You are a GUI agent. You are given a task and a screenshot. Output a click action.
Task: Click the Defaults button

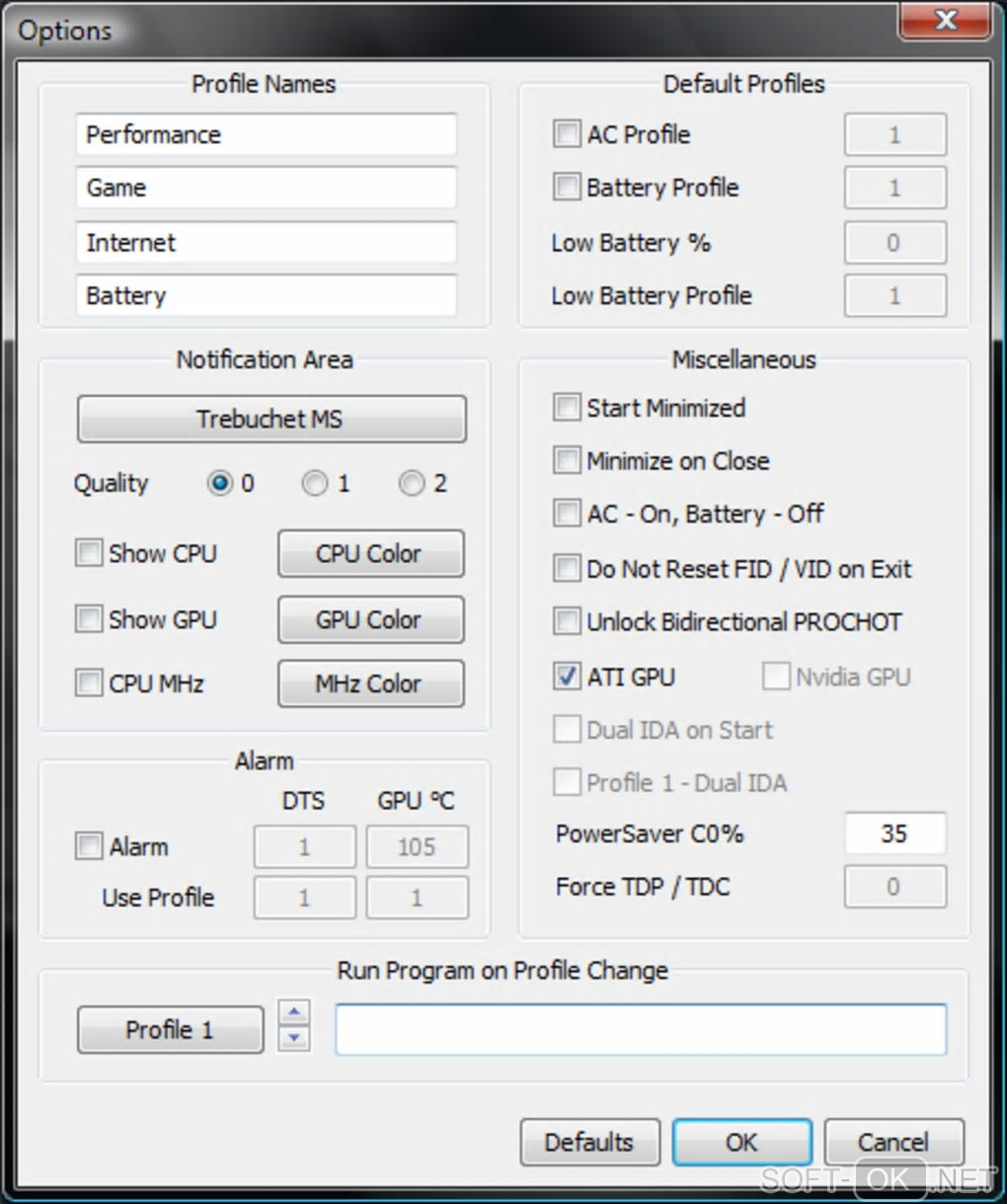(x=590, y=1143)
